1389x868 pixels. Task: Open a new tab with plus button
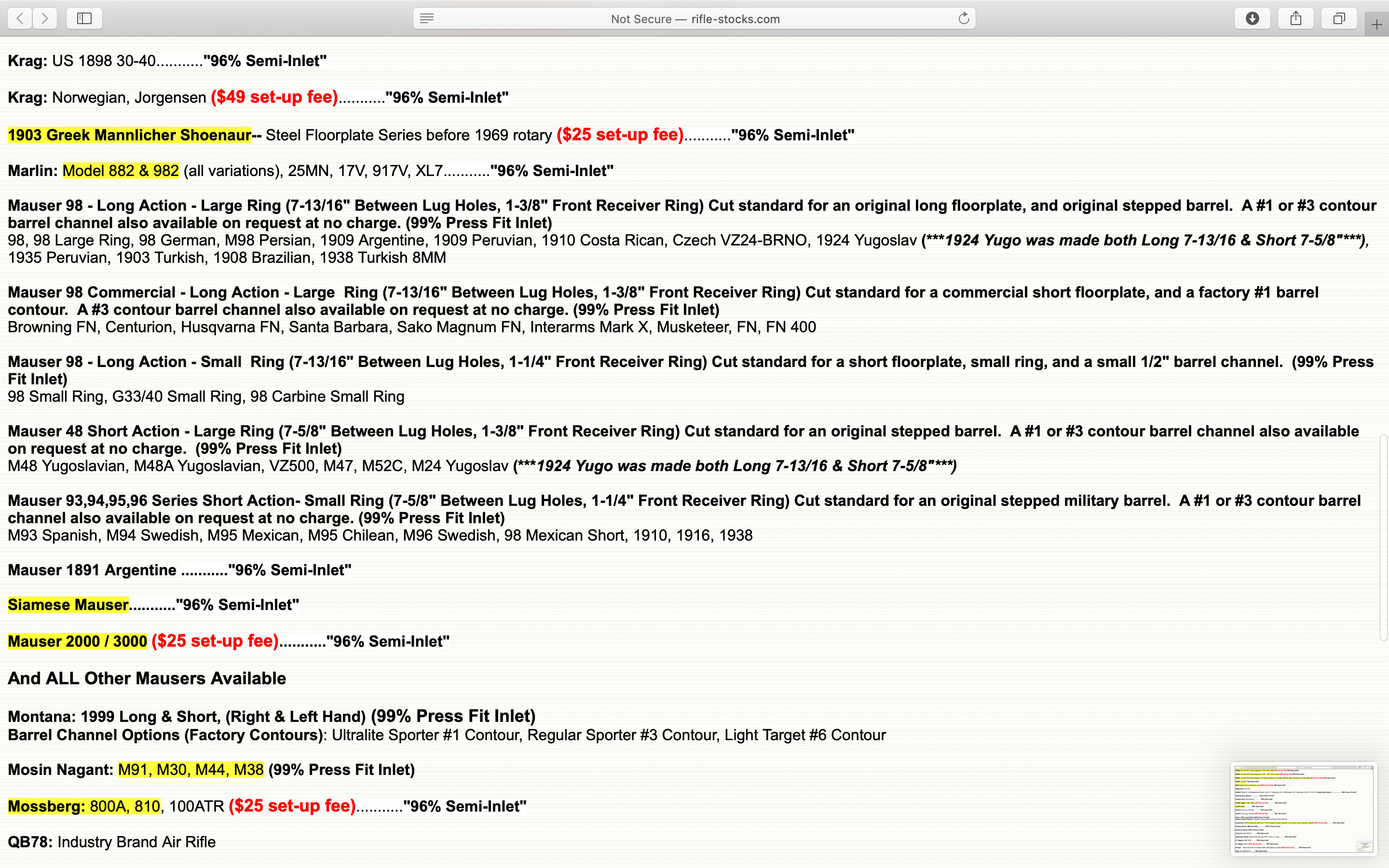pyautogui.click(x=1376, y=25)
